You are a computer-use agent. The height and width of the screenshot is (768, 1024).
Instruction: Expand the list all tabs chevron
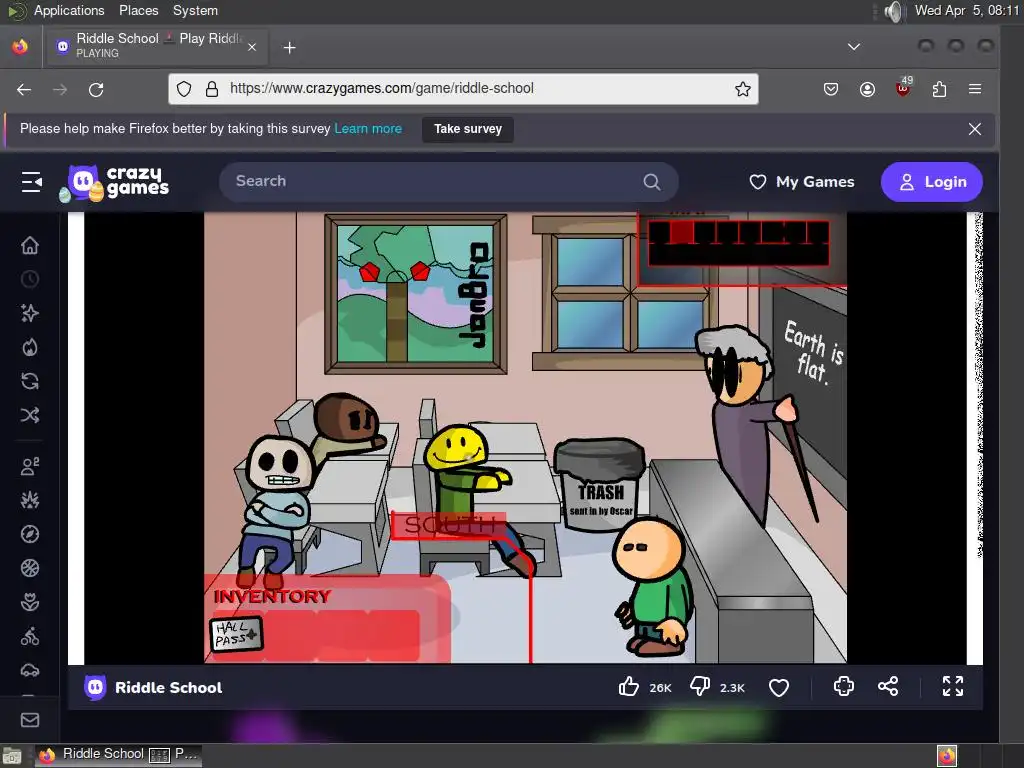(854, 47)
